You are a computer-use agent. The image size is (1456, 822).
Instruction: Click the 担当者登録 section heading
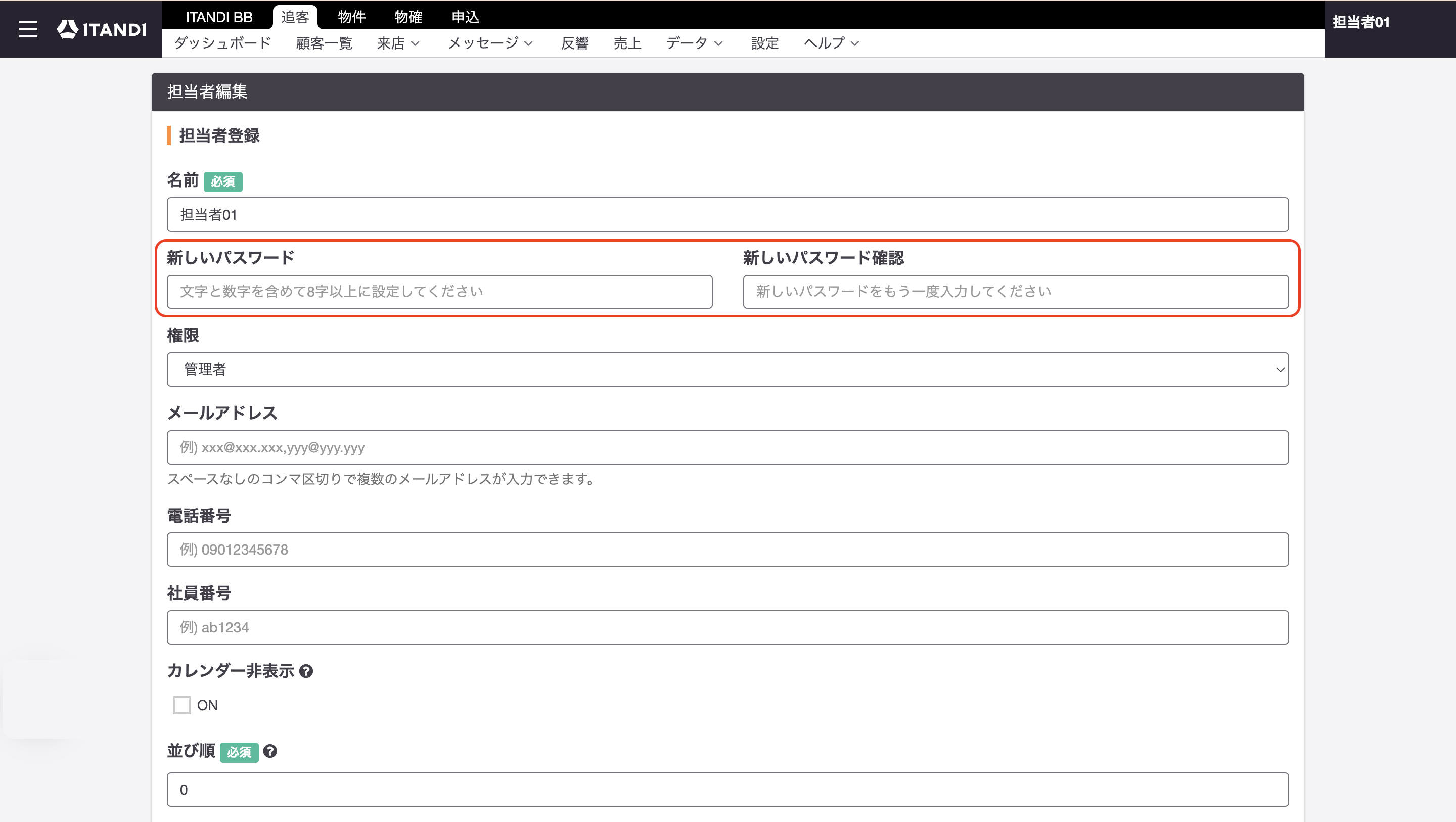click(x=219, y=135)
